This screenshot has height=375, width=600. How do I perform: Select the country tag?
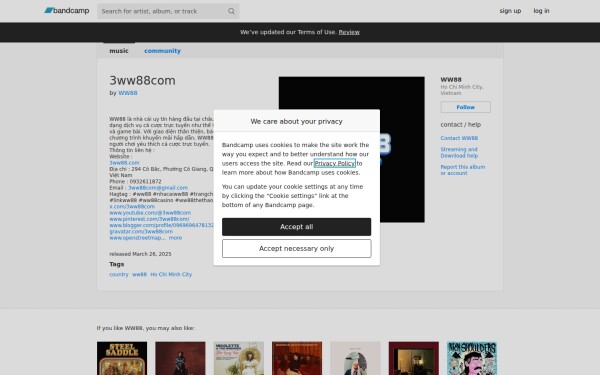click(x=119, y=274)
